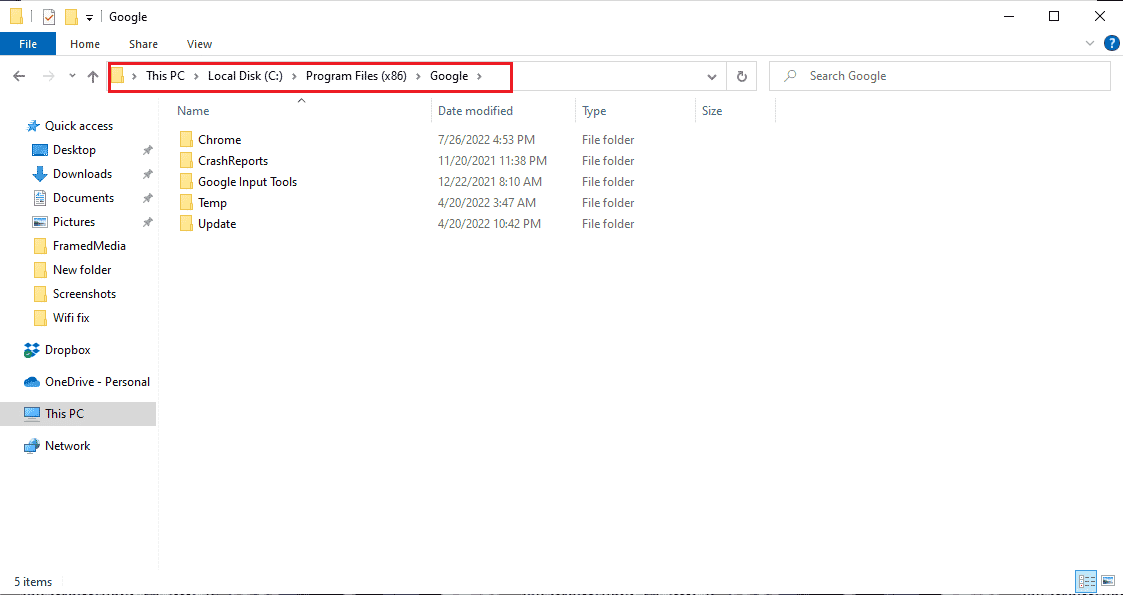This screenshot has height=595, width=1123.
Task: Open the Chrome folder
Action: (x=219, y=140)
